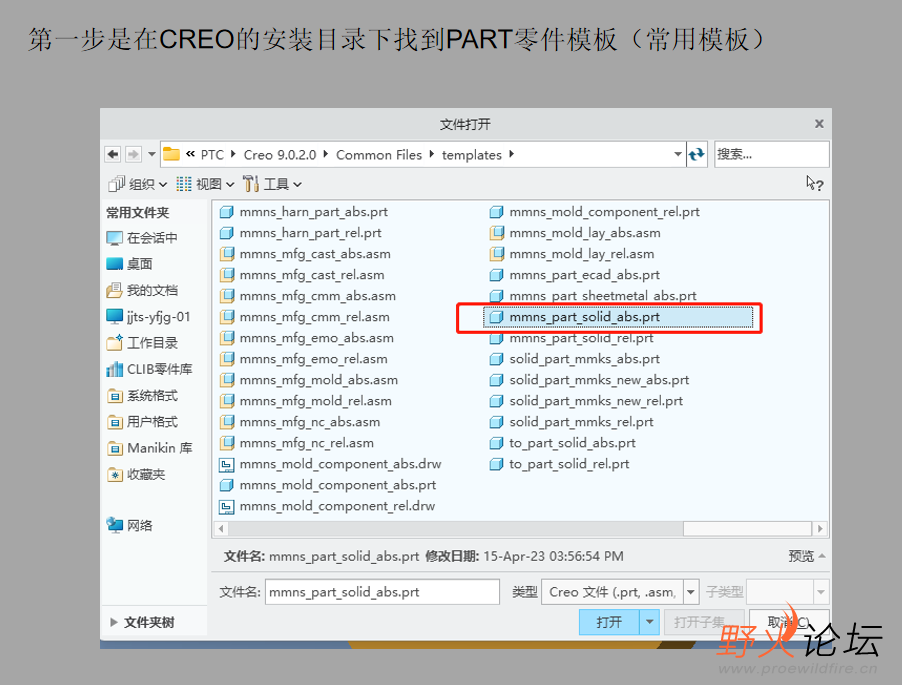Open 我的文档 folder shortcut

pyautogui.click(x=142, y=290)
